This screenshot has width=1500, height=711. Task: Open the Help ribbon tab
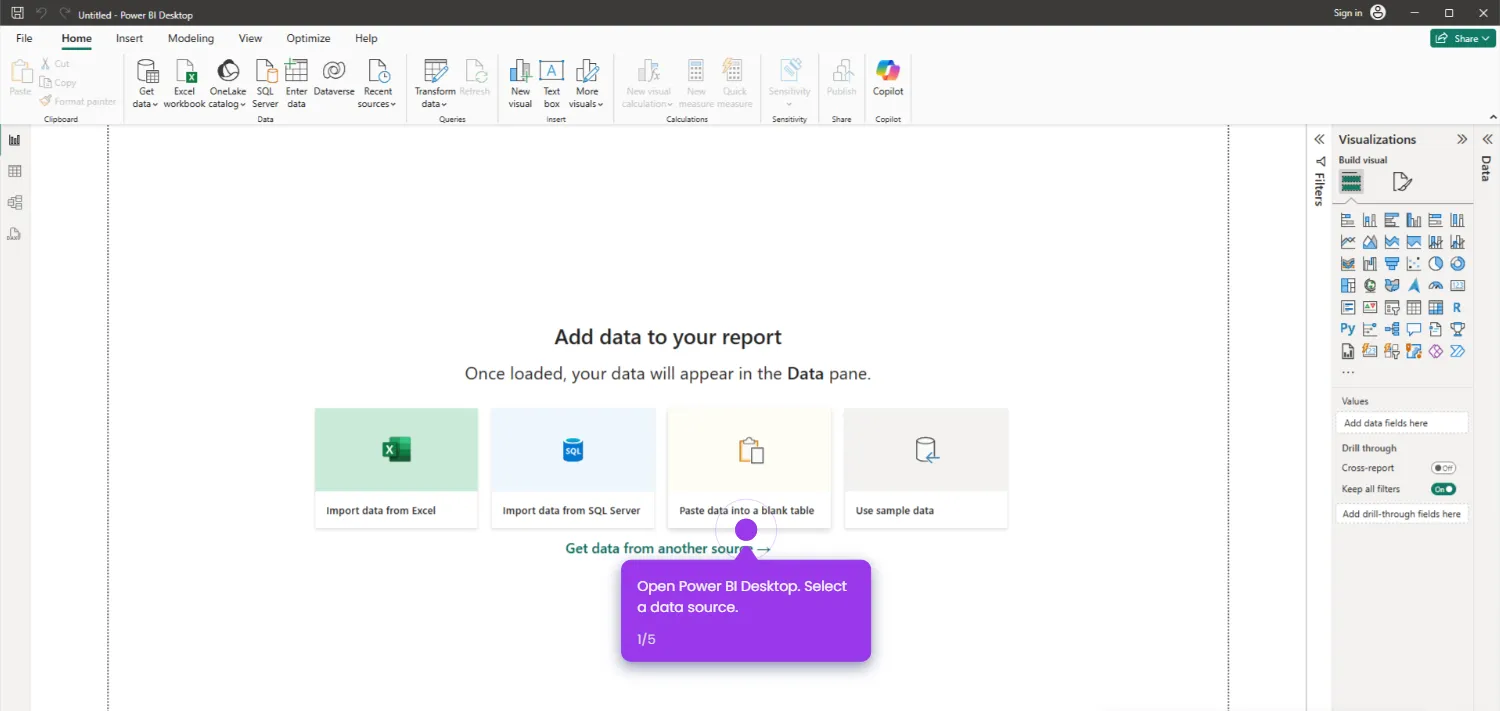click(x=366, y=38)
